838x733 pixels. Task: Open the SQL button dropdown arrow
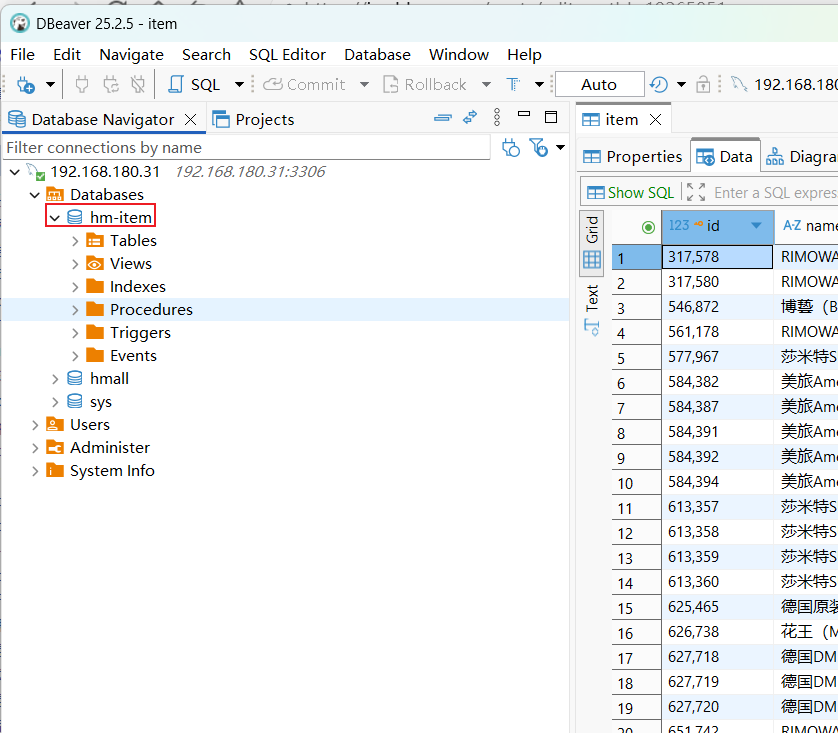tap(239, 84)
